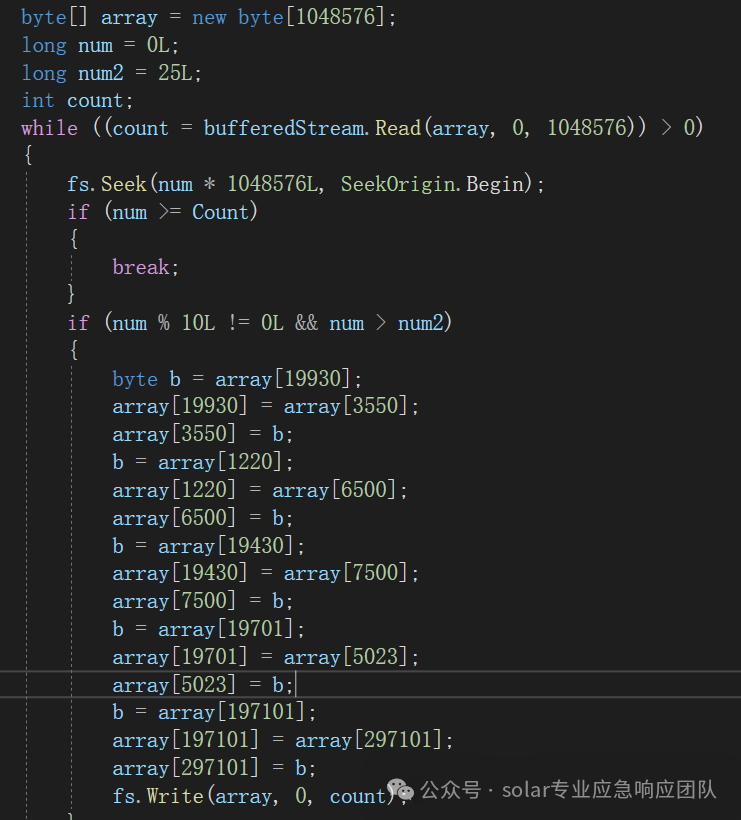The image size is (741, 820).
Task: Click the '&&' operator in the if condition
Action: tap(306, 323)
